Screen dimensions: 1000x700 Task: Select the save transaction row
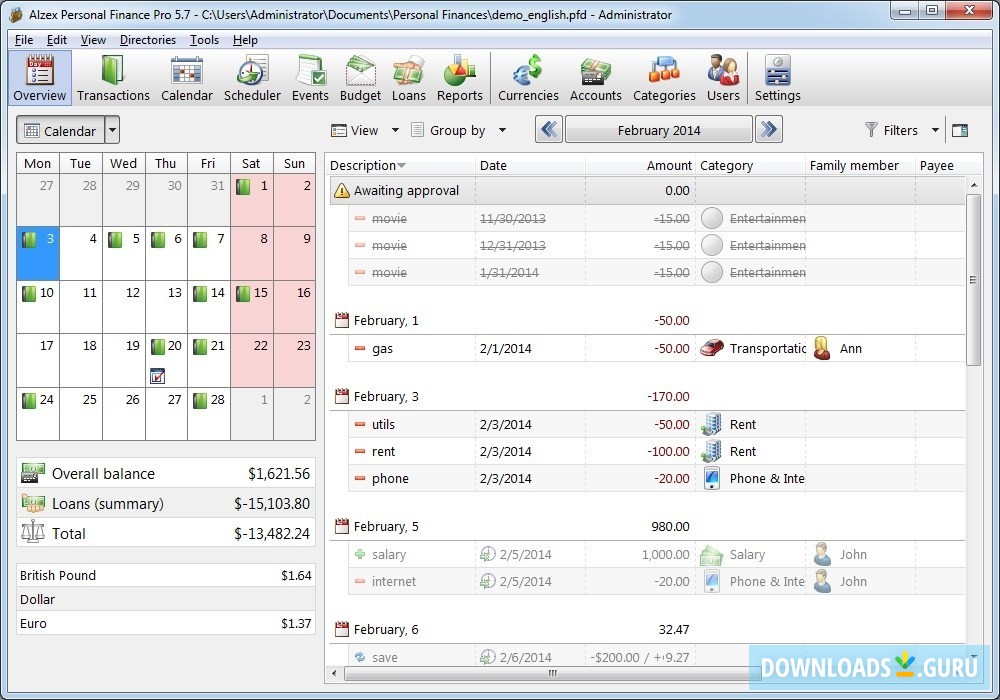[657, 657]
